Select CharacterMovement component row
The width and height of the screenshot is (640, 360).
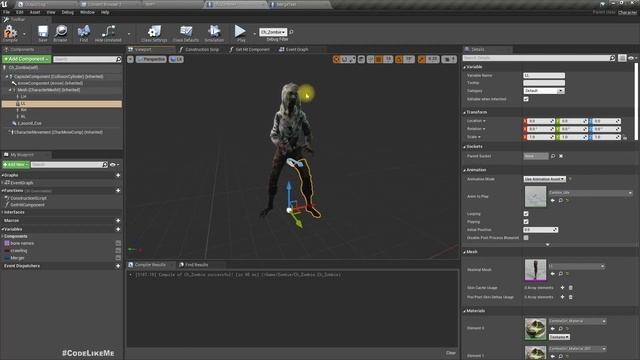pos(57,132)
